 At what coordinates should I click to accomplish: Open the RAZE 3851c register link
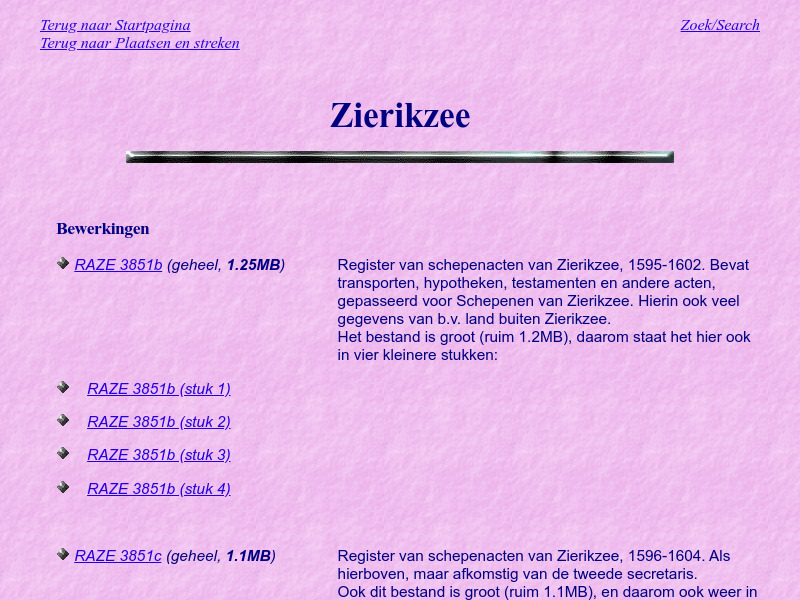click(x=118, y=555)
